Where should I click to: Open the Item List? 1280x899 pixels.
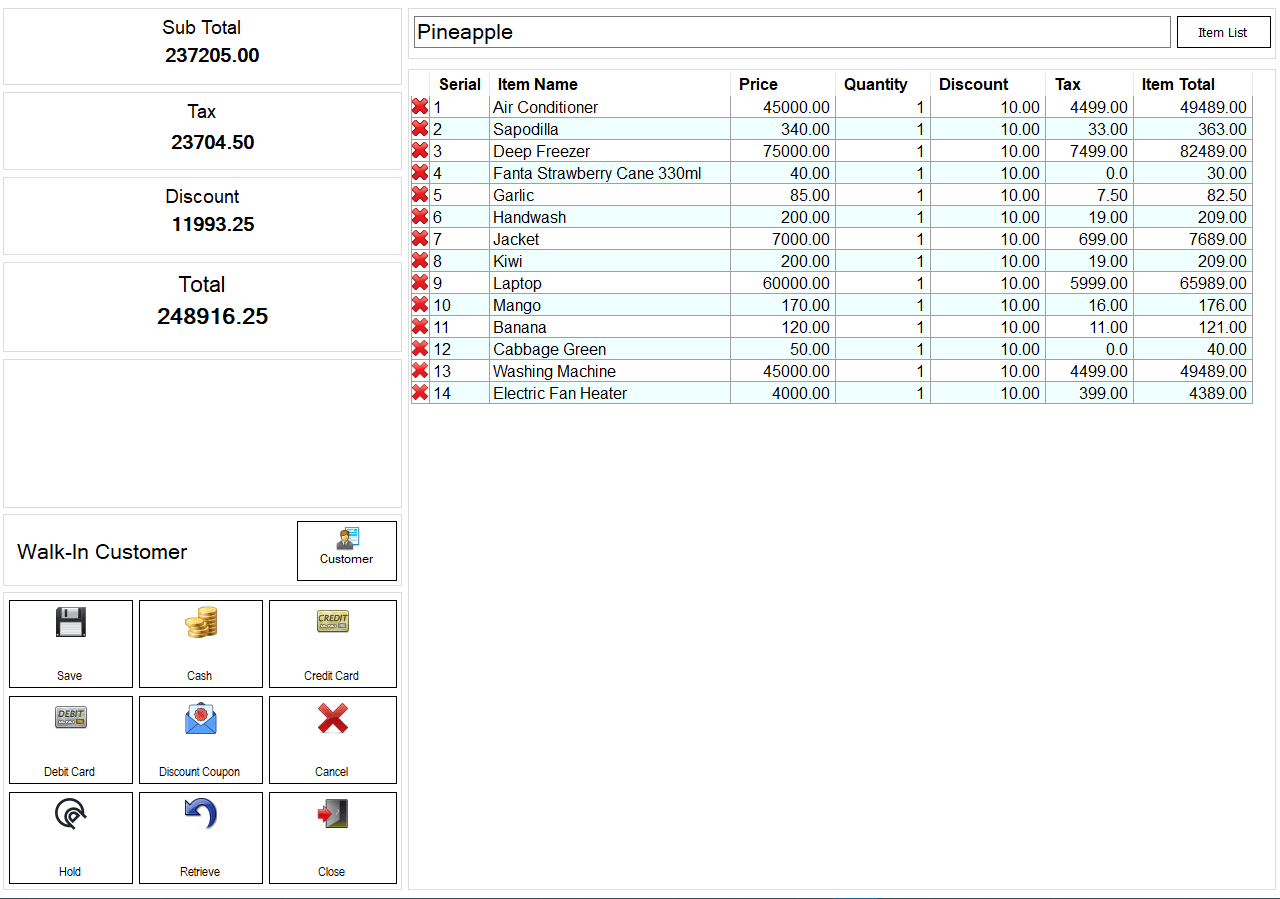tap(1223, 32)
